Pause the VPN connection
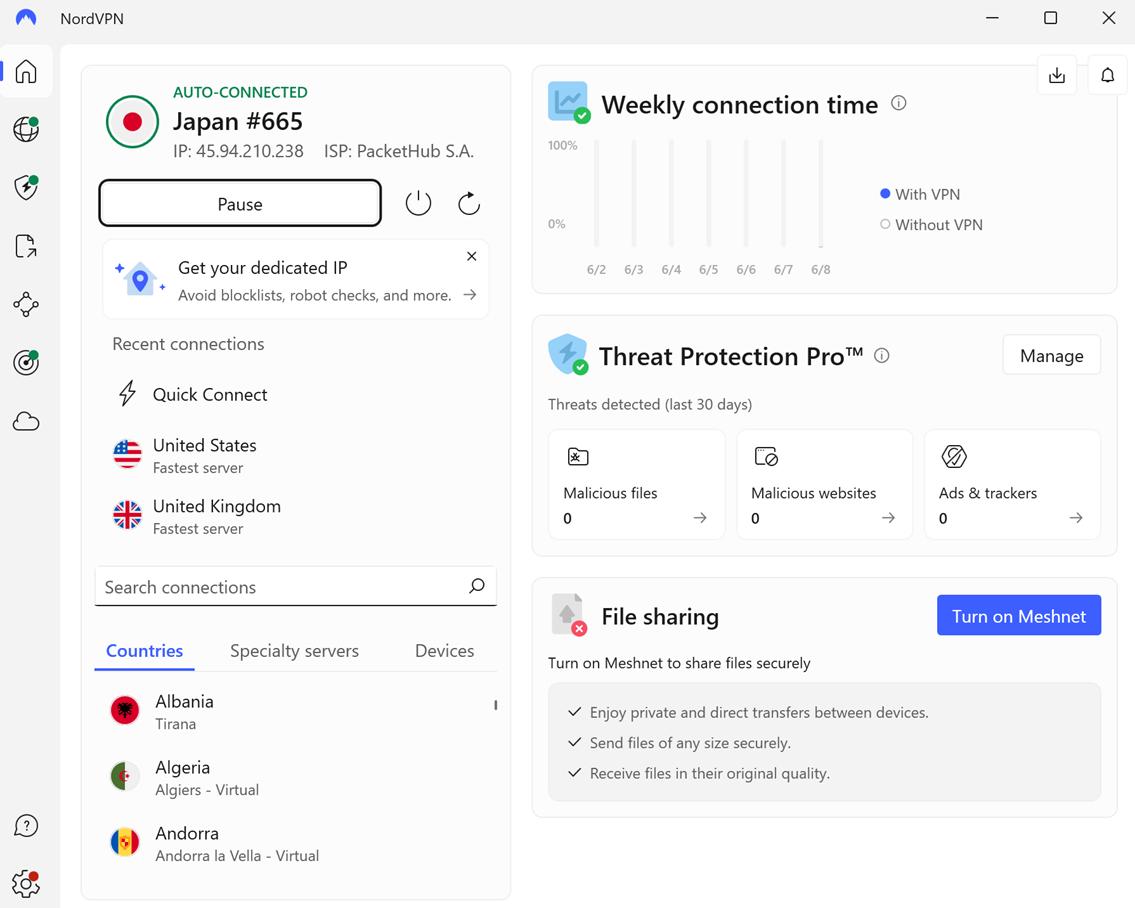Viewport: 1135px width, 908px height. (240, 203)
